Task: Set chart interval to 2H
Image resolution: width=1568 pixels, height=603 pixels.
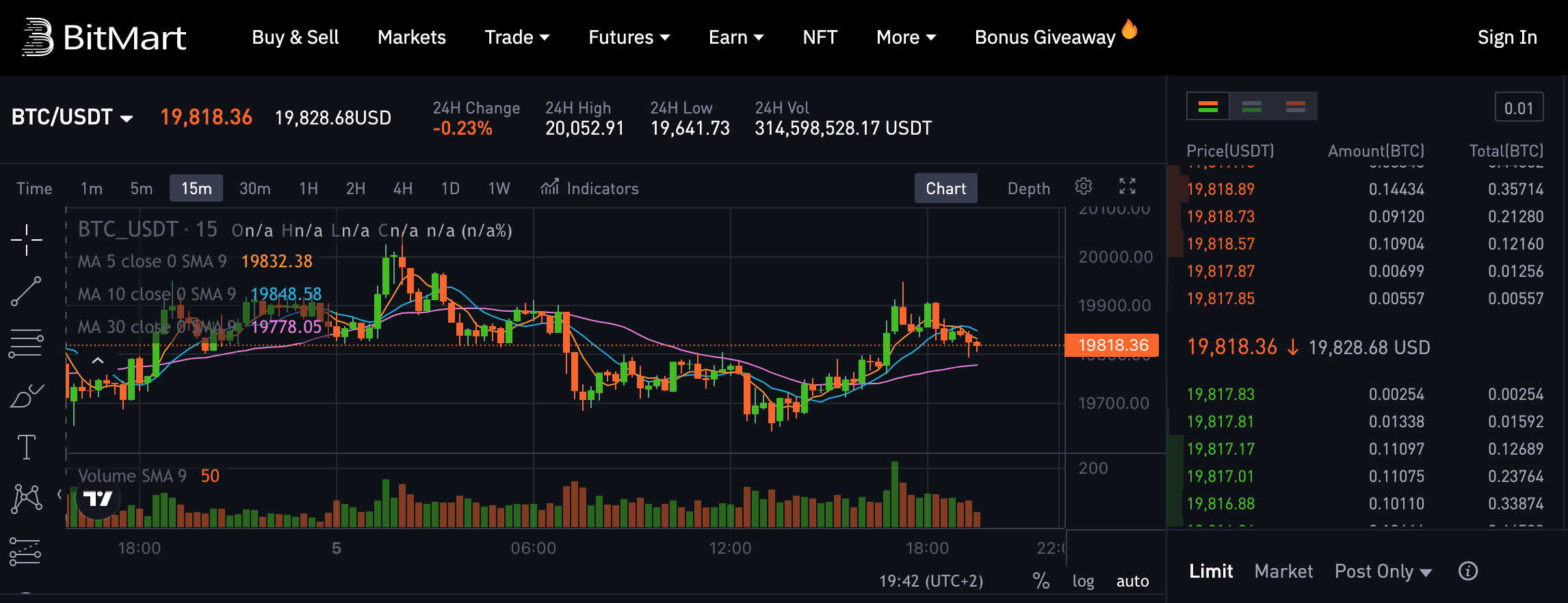Action: [356, 188]
